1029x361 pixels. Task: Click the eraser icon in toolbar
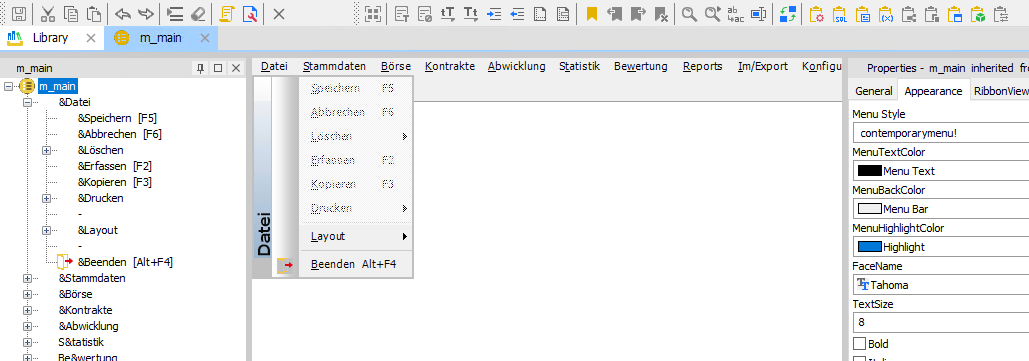(198, 14)
